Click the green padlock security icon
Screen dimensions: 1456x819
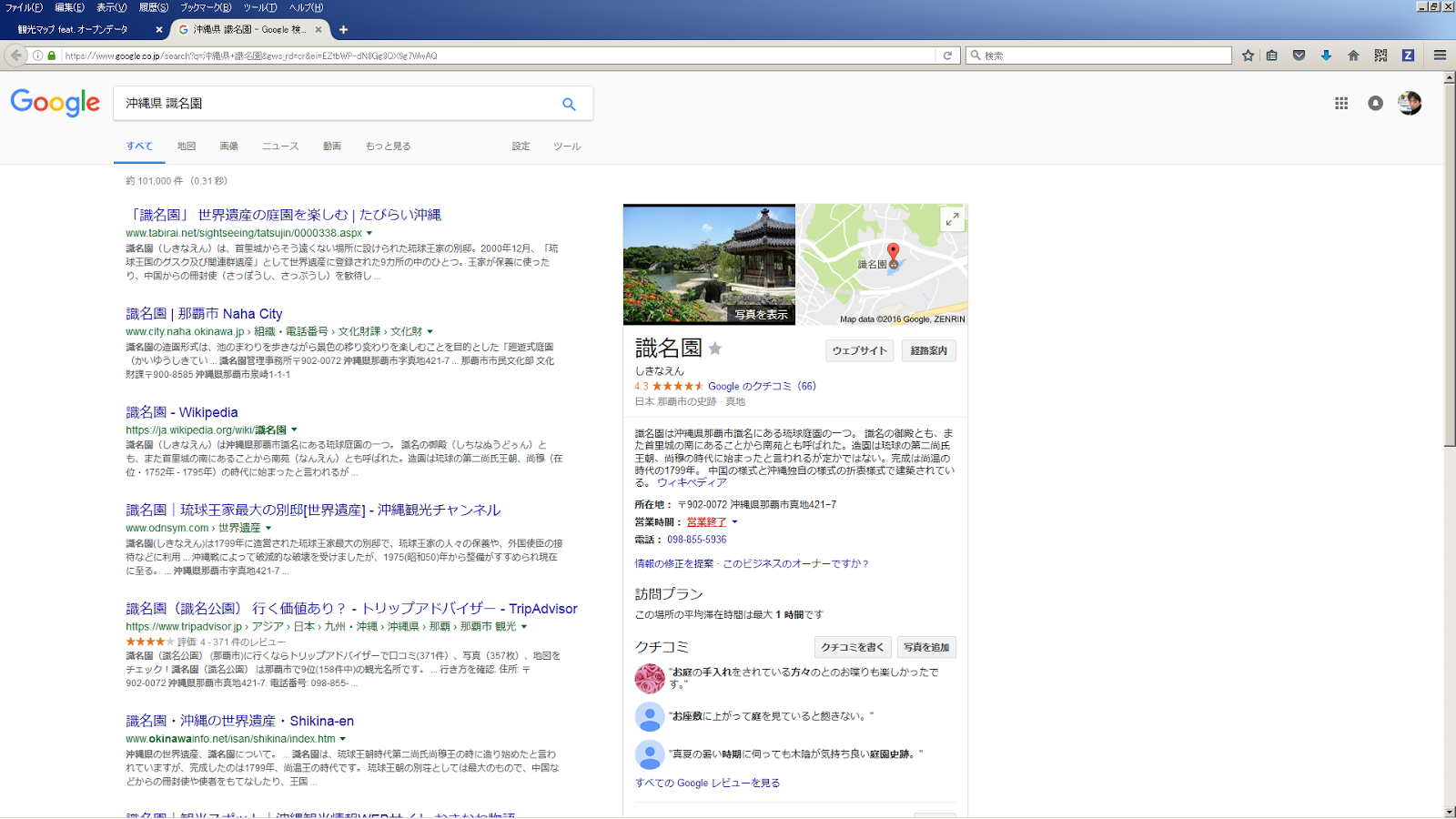[52, 56]
